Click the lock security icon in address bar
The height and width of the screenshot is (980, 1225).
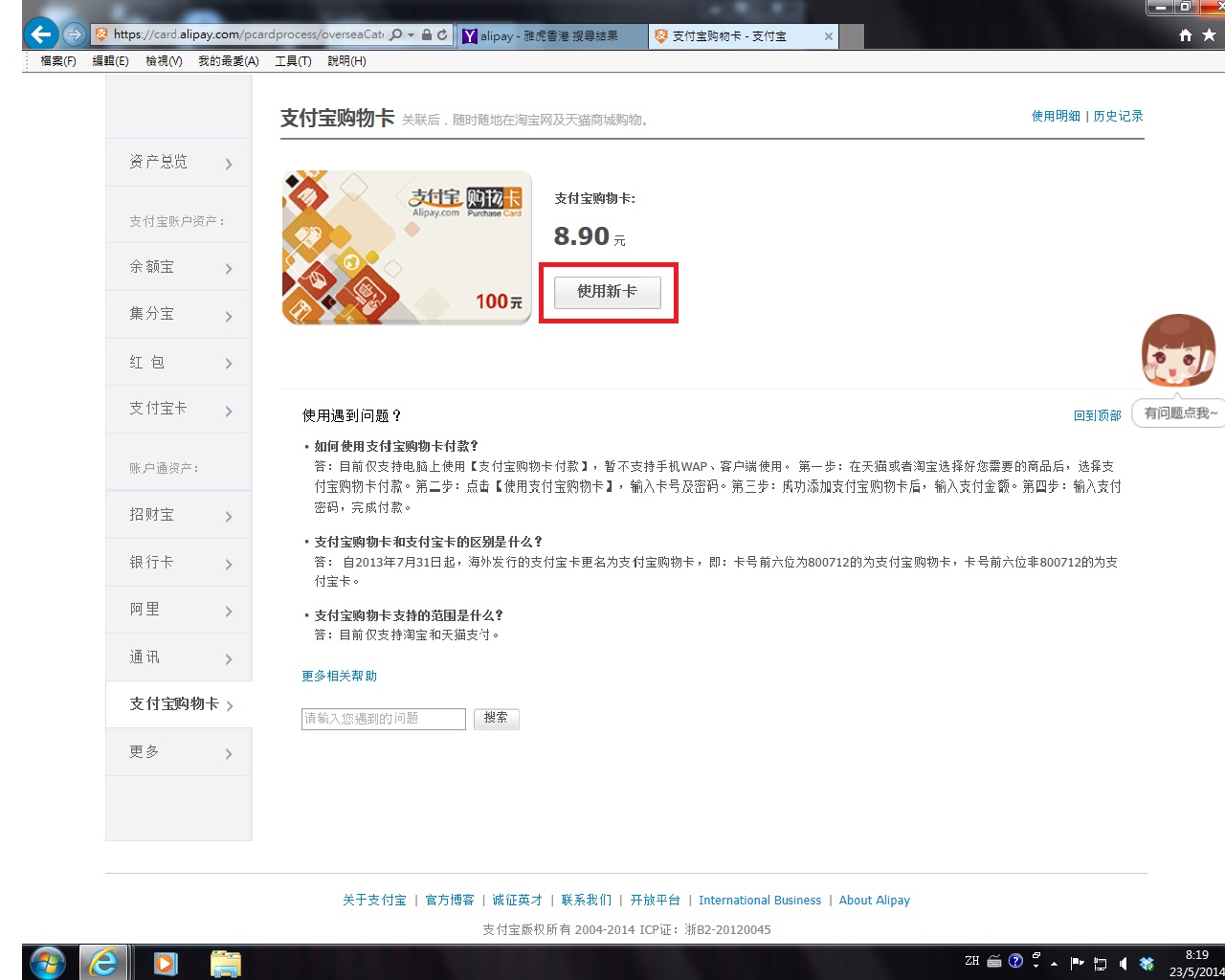[x=427, y=34]
